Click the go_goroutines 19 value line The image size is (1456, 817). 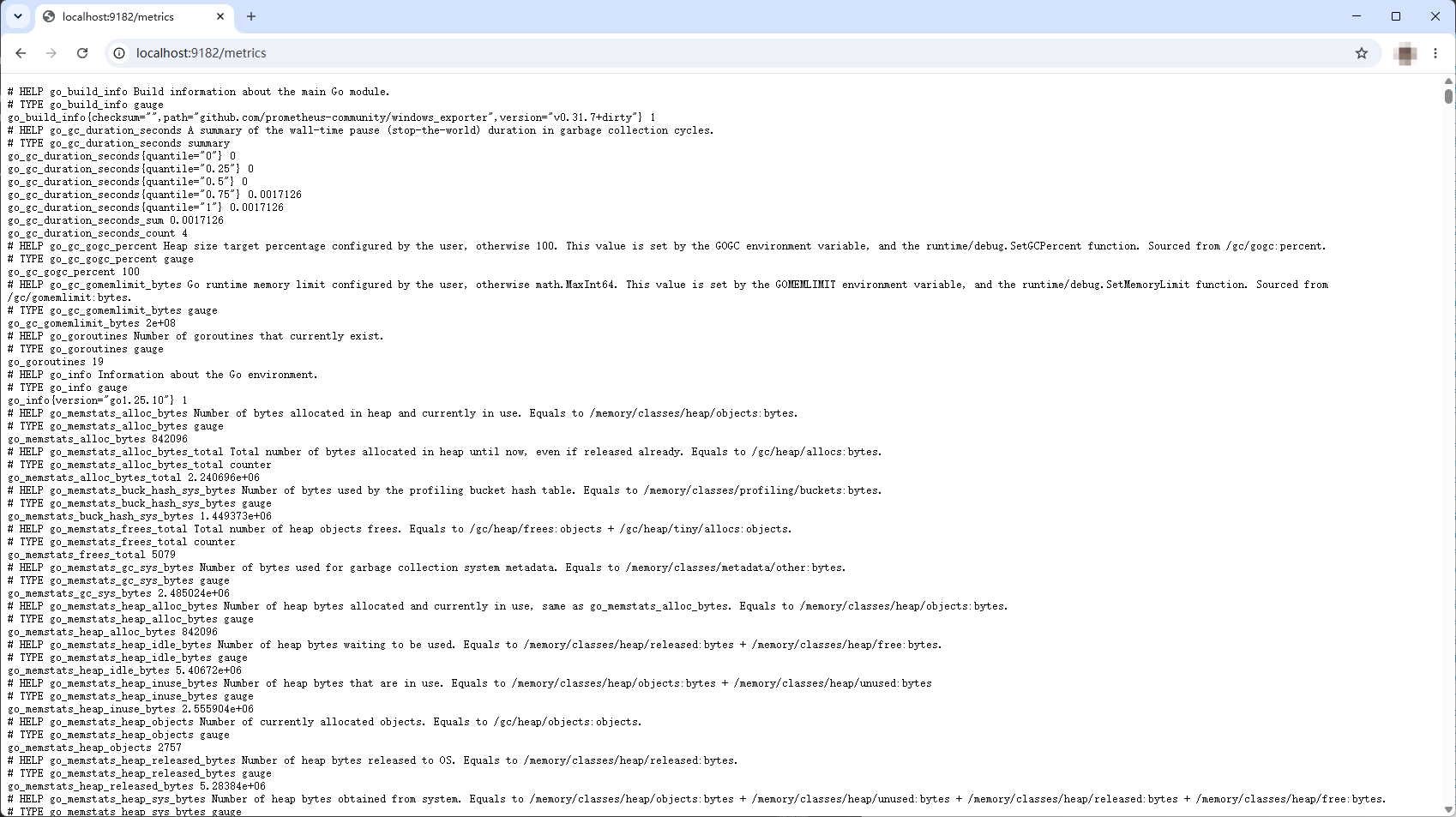click(56, 362)
